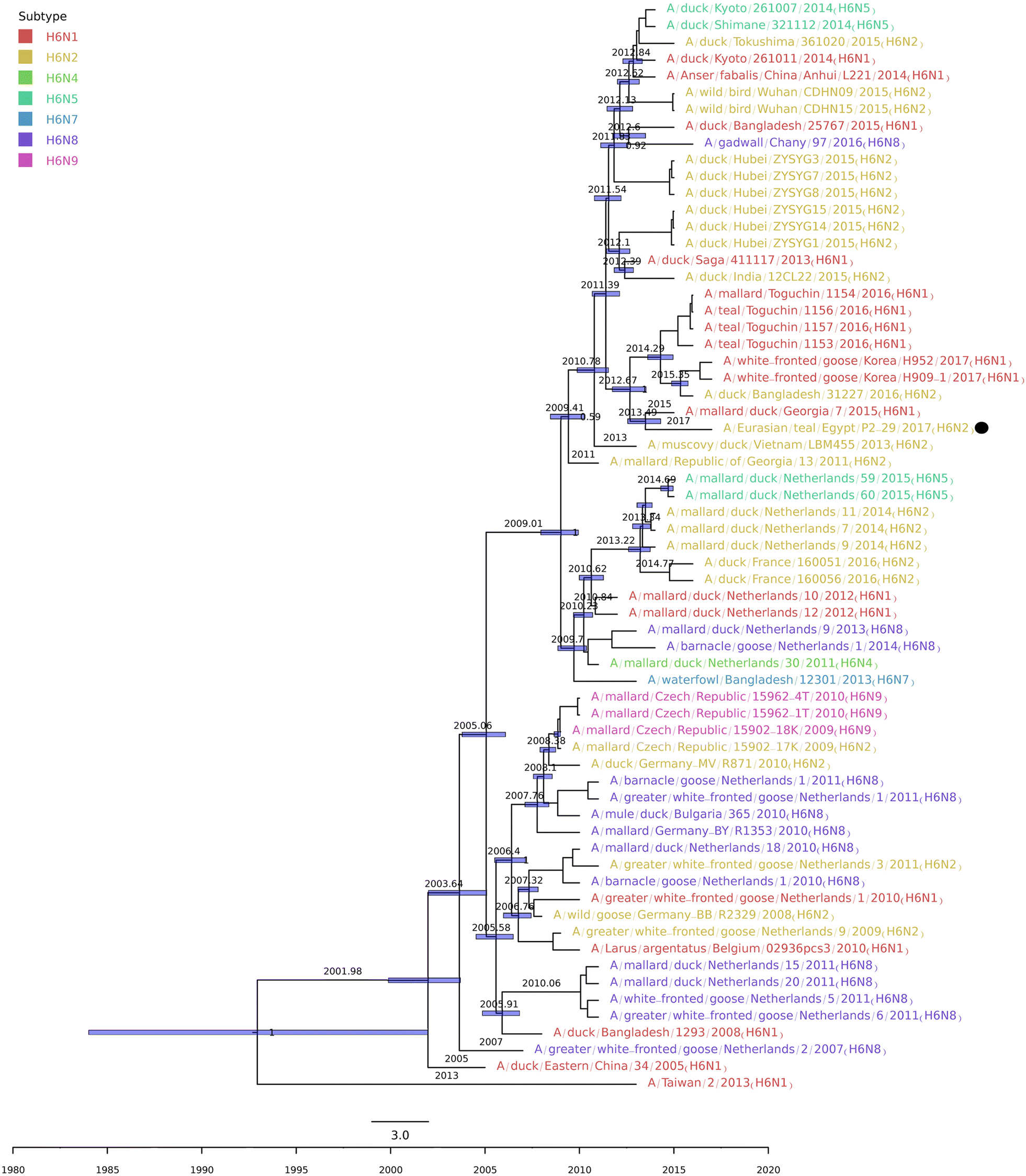The height and width of the screenshot is (1176, 1026).
Task: Select tip A/greater white-fronted goose/Netherlands/2/2007(H6N8)
Action: (x=710, y=1050)
